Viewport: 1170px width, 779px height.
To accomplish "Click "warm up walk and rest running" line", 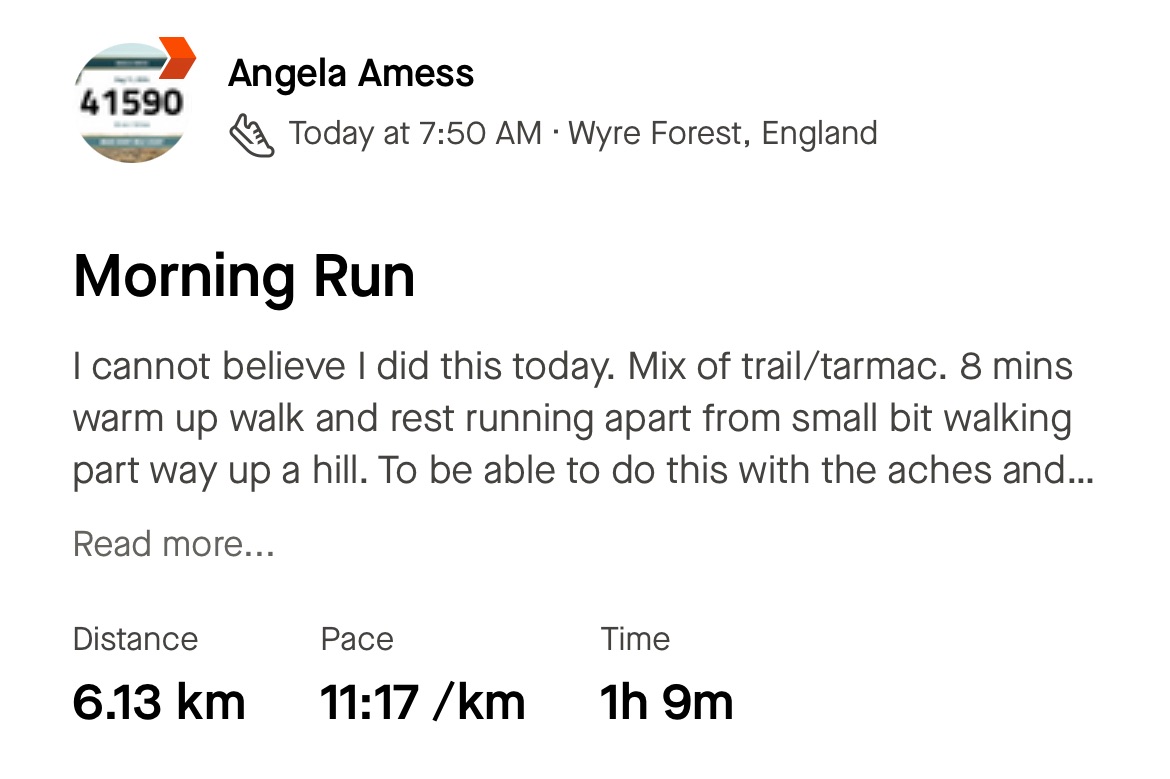I will (x=330, y=420).
